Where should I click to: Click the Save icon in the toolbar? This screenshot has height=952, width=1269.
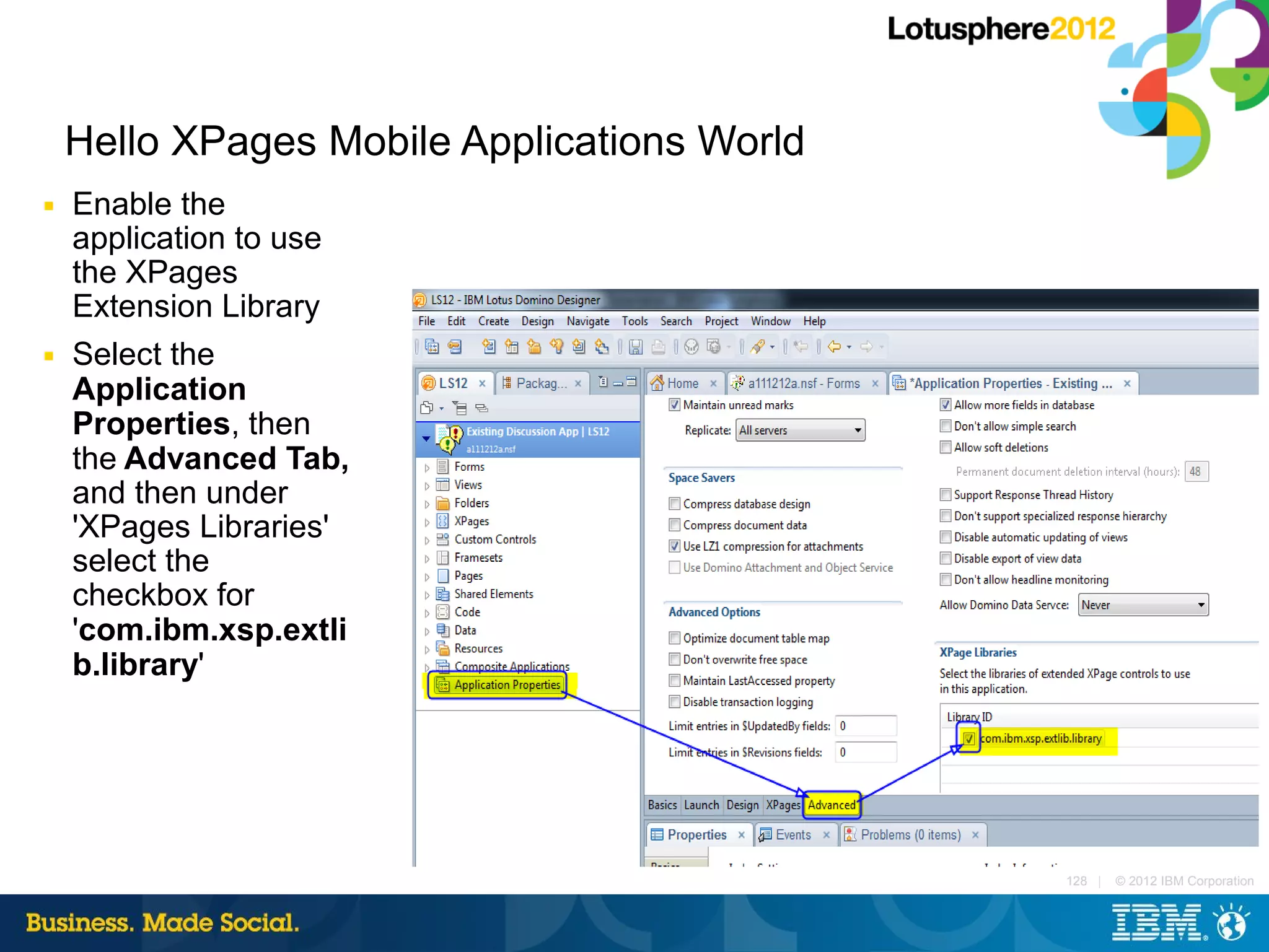point(636,347)
